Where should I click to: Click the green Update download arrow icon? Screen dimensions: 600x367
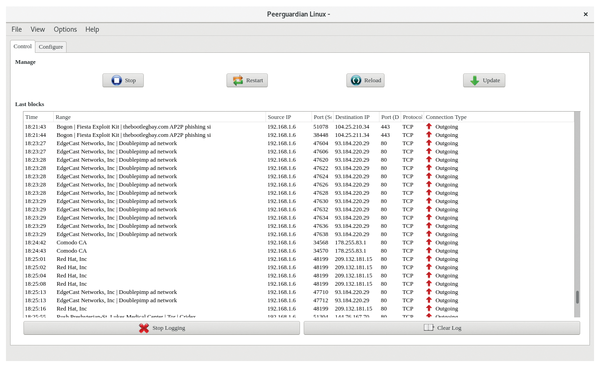tap(474, 80)
